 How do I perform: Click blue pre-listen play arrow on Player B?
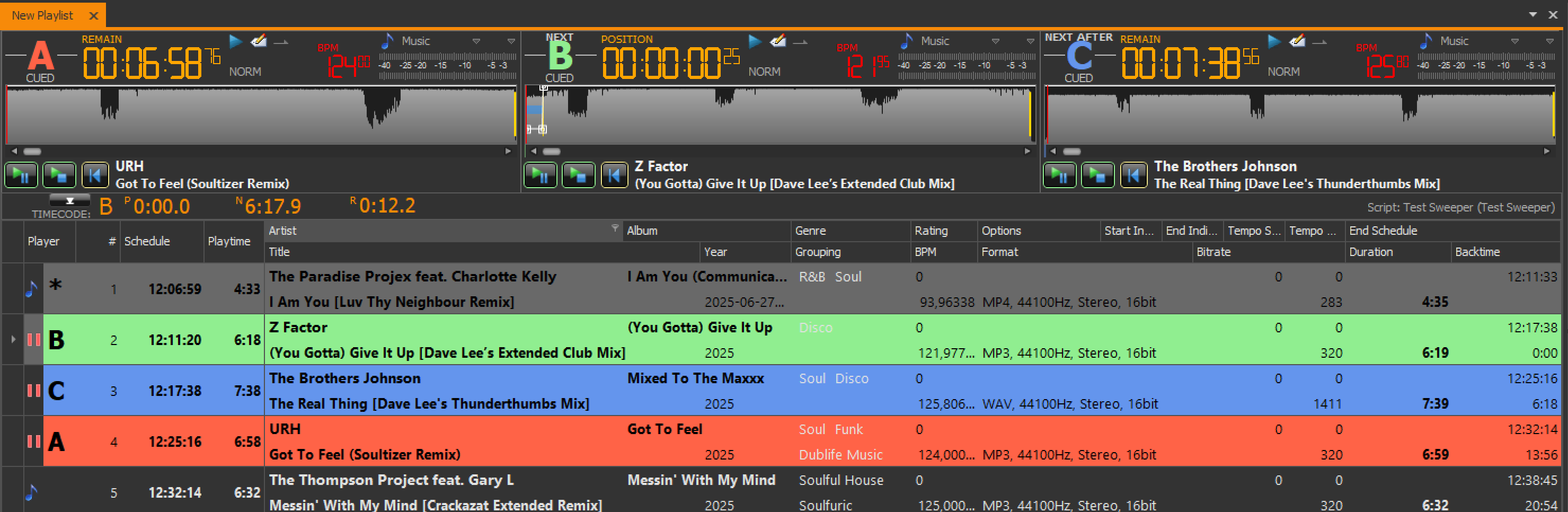tap(755, 41)
